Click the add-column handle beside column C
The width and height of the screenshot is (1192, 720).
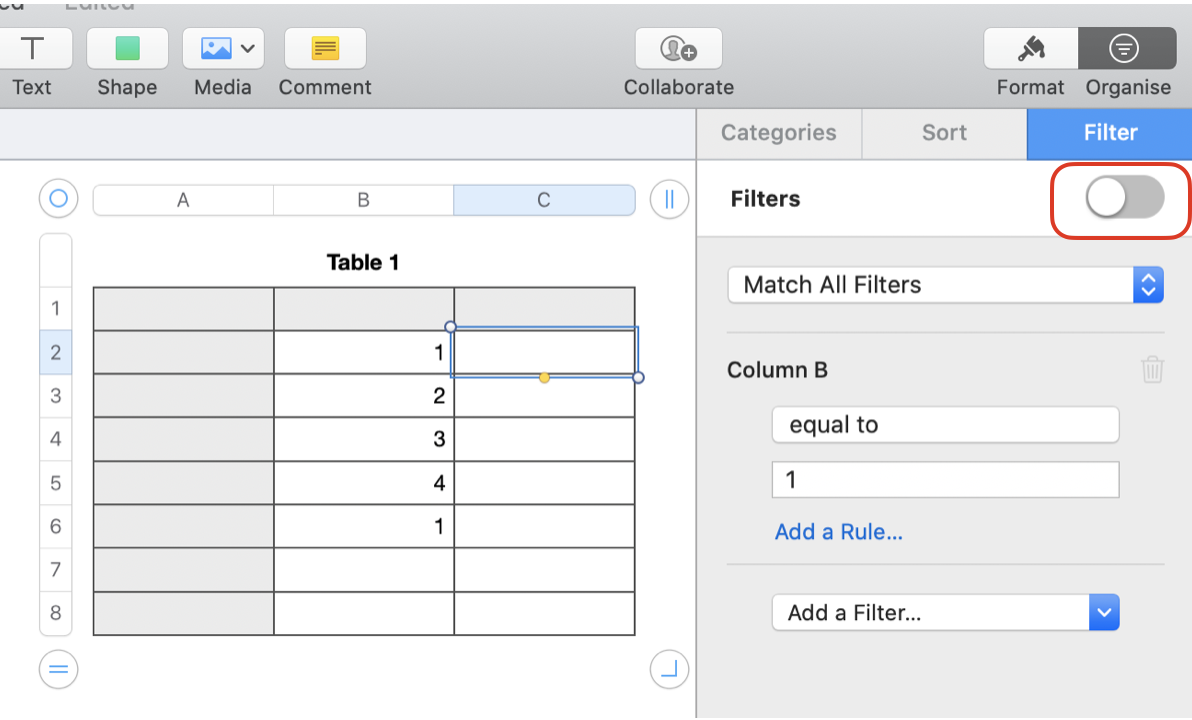tap(669, 199)
